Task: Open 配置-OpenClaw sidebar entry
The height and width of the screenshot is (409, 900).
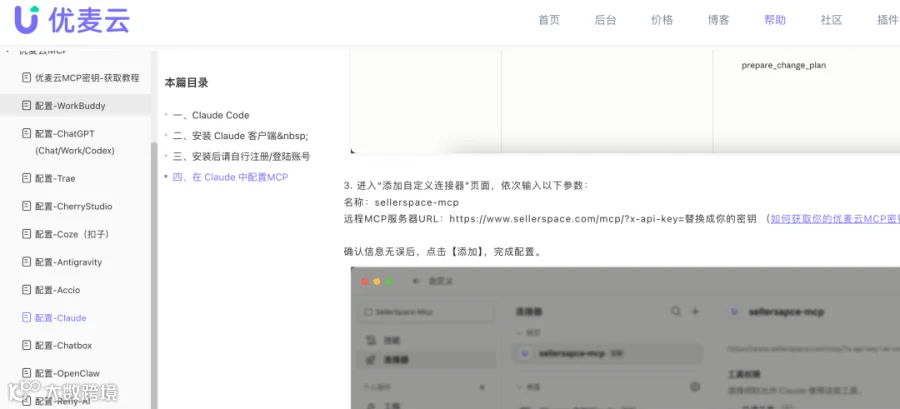Action: (67, 373)
